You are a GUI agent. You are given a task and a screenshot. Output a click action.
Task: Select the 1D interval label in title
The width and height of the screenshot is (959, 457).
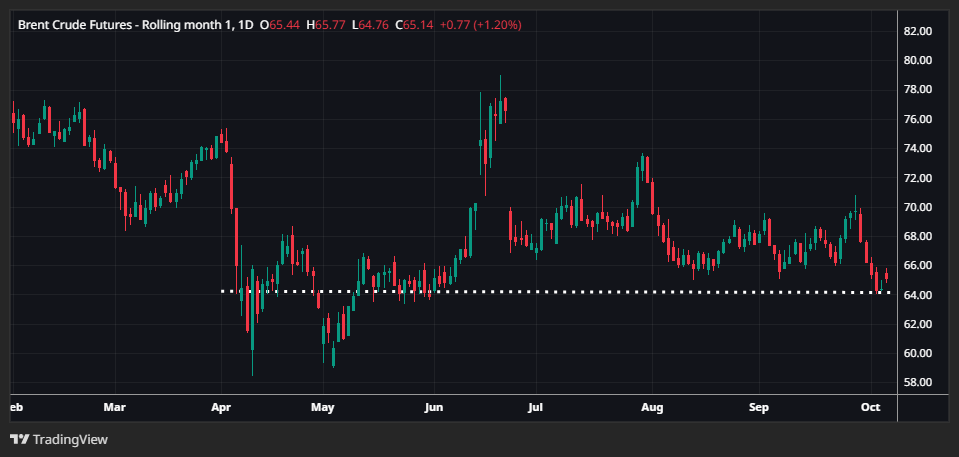pyautogui.click(x=245, y=24)
